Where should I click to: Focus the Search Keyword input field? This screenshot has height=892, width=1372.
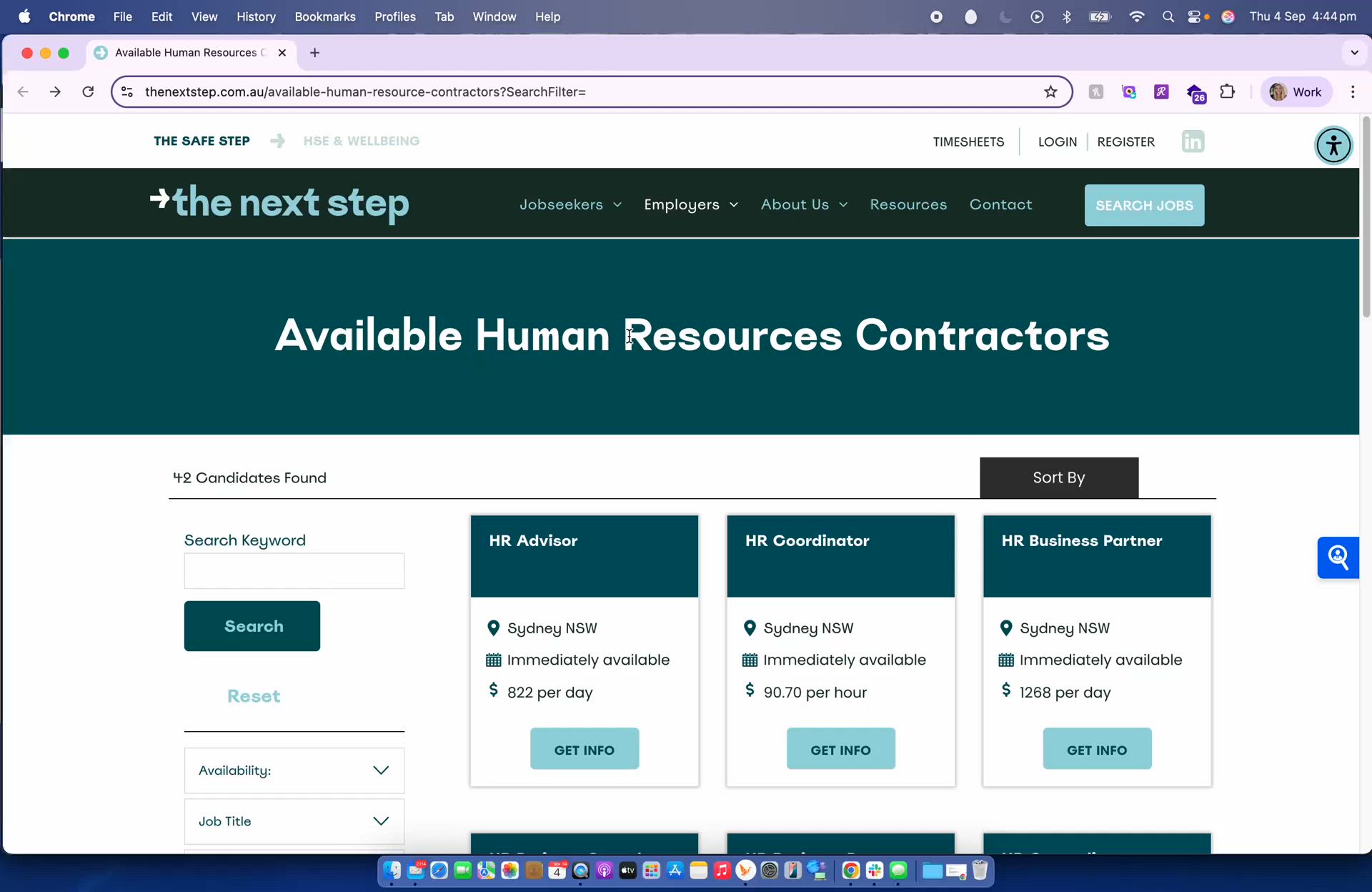point(294,571)
